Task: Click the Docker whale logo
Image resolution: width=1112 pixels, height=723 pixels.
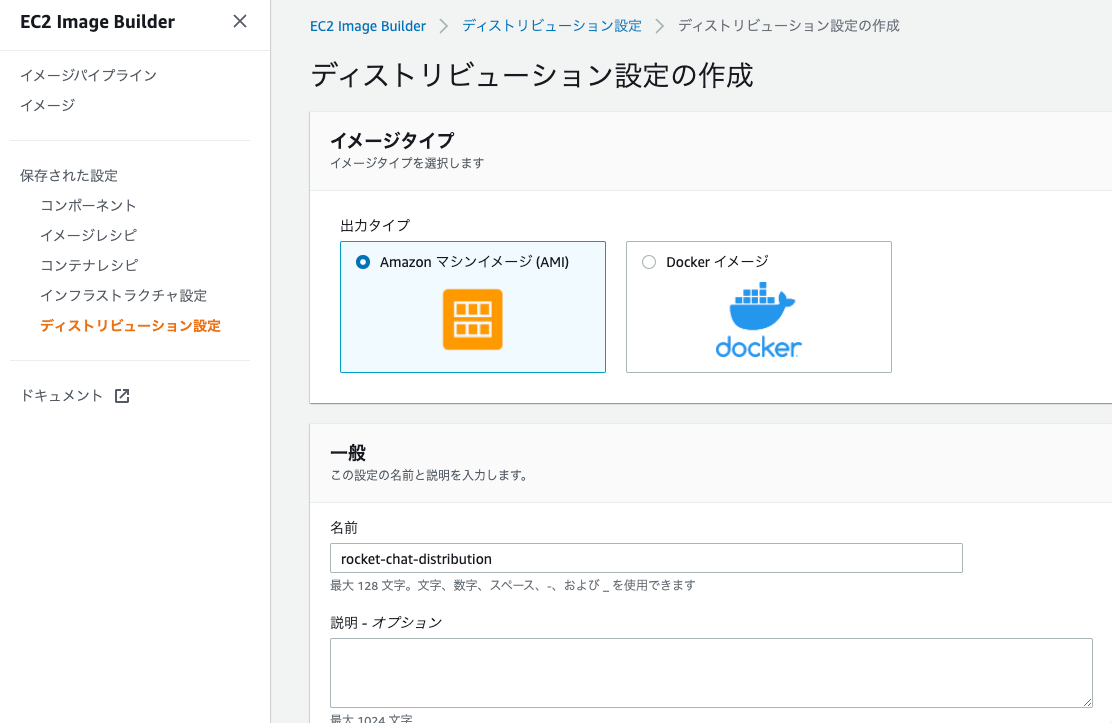Action: [x=758, y=319]
